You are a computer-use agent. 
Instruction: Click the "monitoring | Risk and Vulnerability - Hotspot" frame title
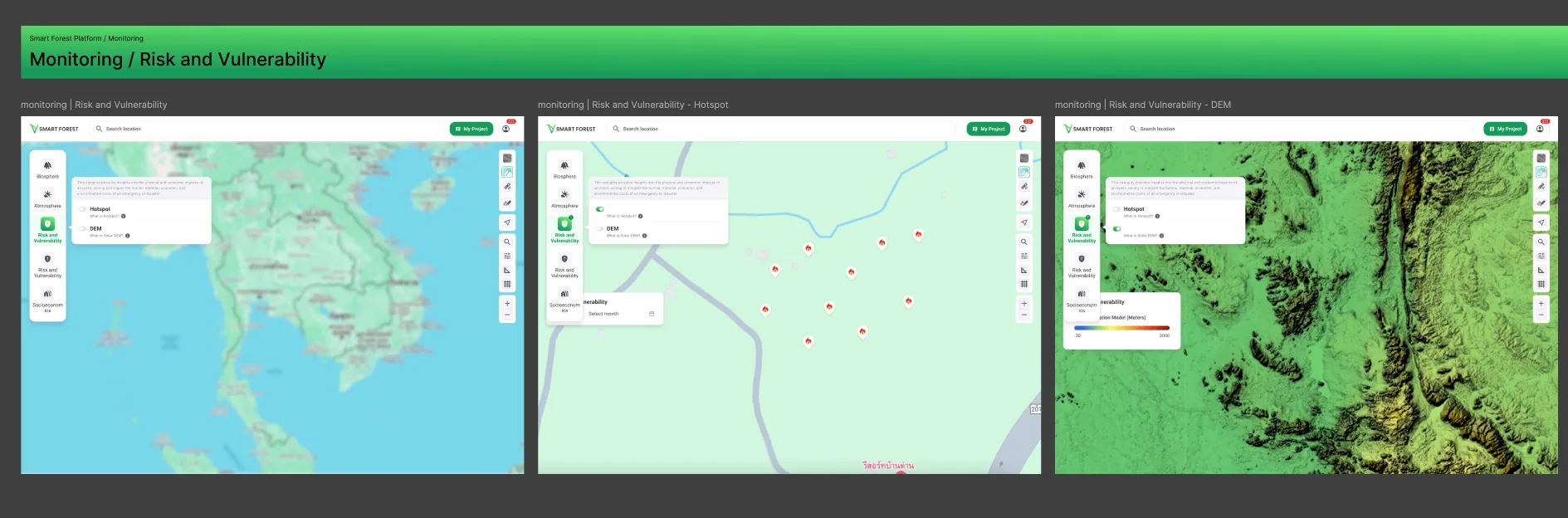coord(633,105)
